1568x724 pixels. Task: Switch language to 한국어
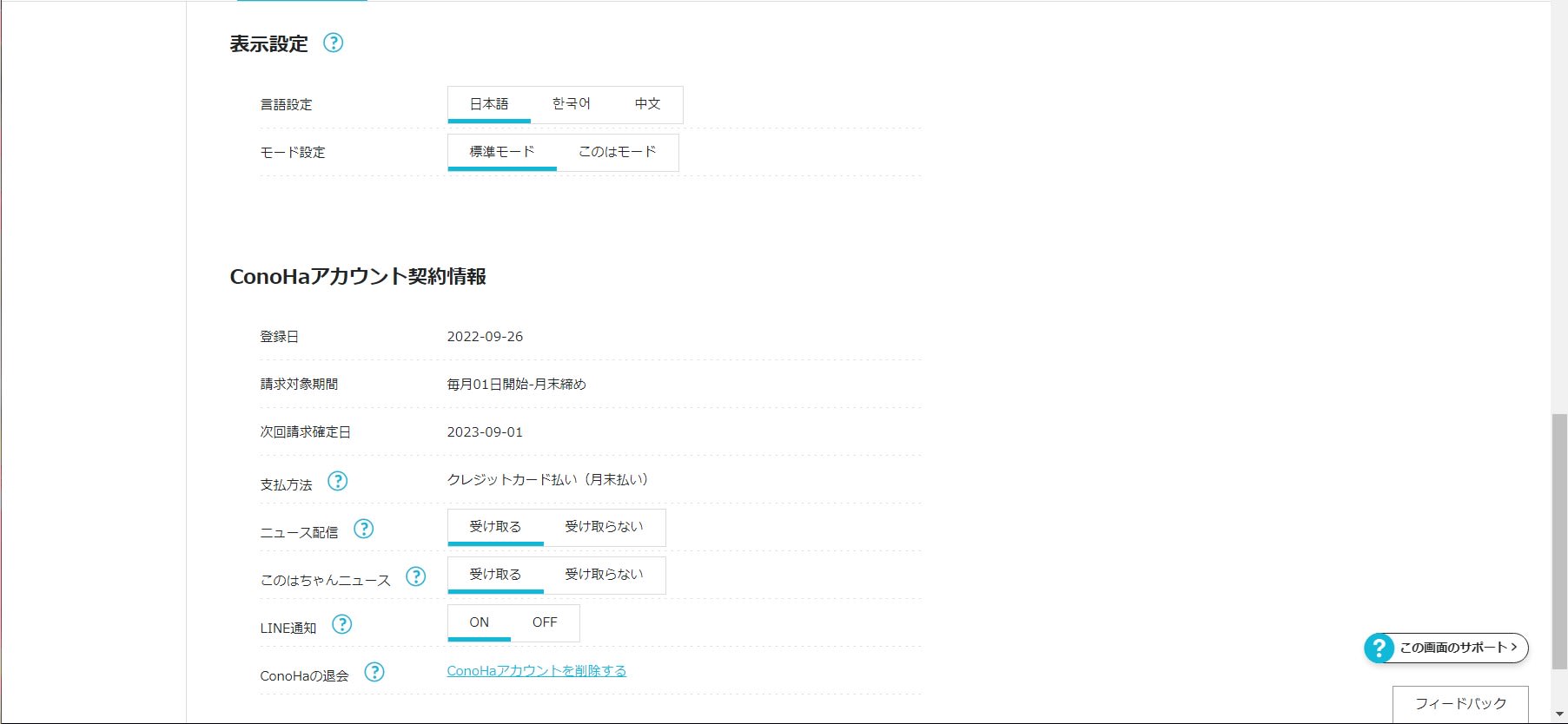tap(572, 104)
